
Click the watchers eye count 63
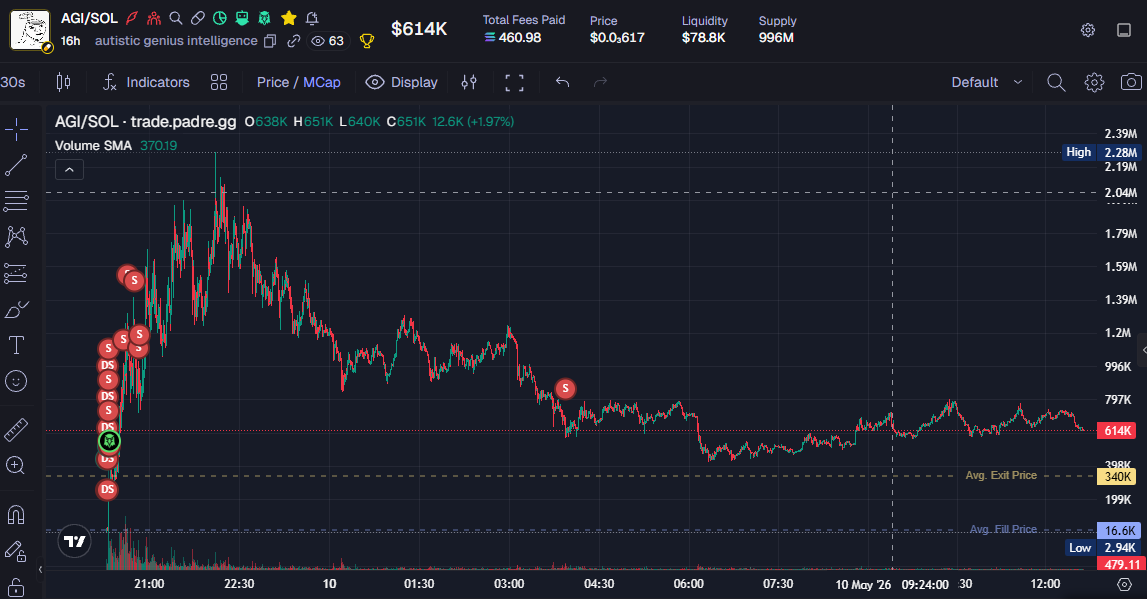[328, 41]
